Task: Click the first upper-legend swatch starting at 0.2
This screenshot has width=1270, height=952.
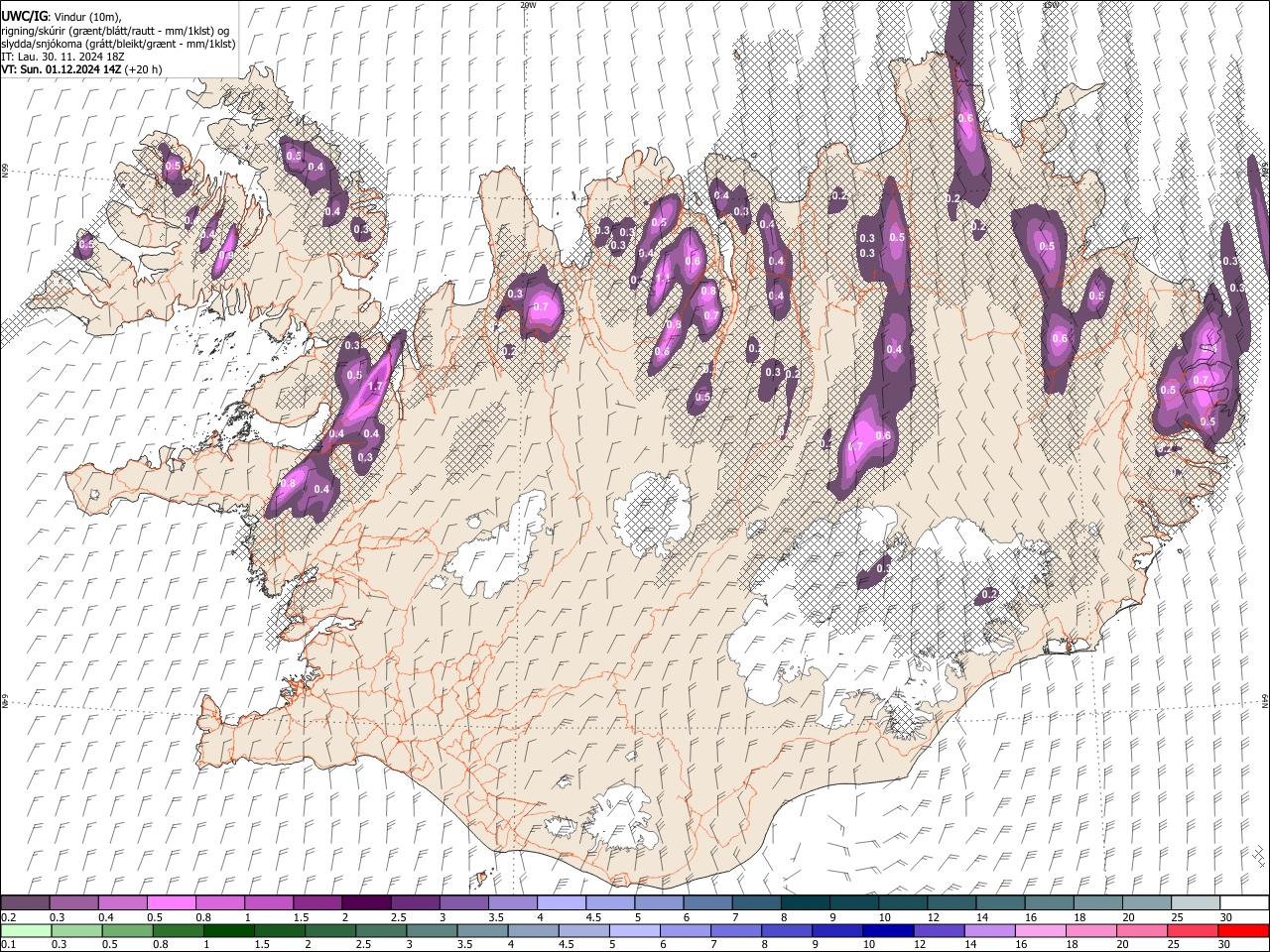Action: 26,903
